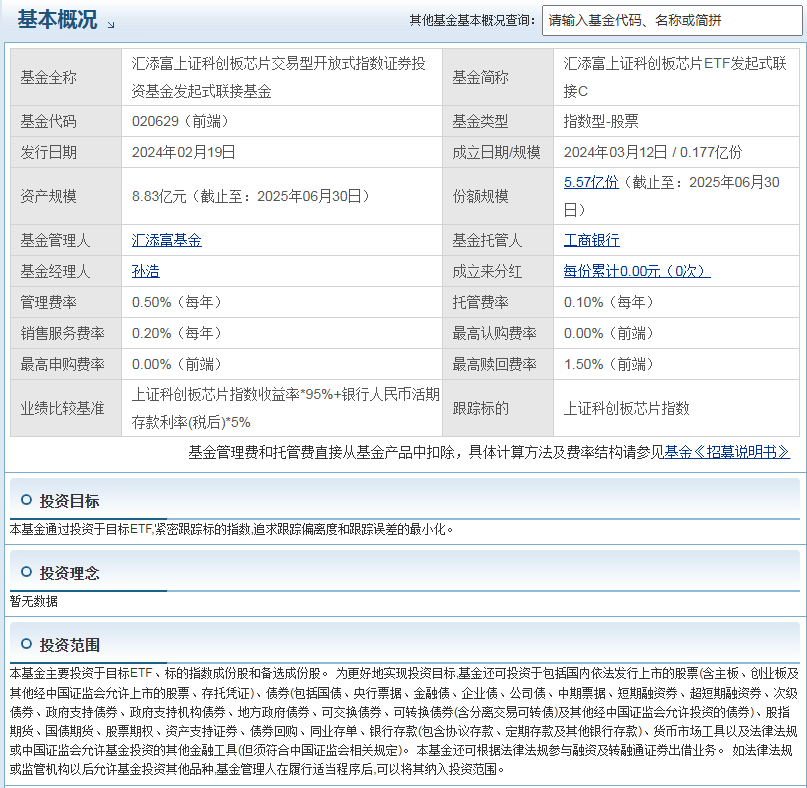807x788 pixels.
Task: Select the fund full name value cell
Action: click(x=282, y=78)
